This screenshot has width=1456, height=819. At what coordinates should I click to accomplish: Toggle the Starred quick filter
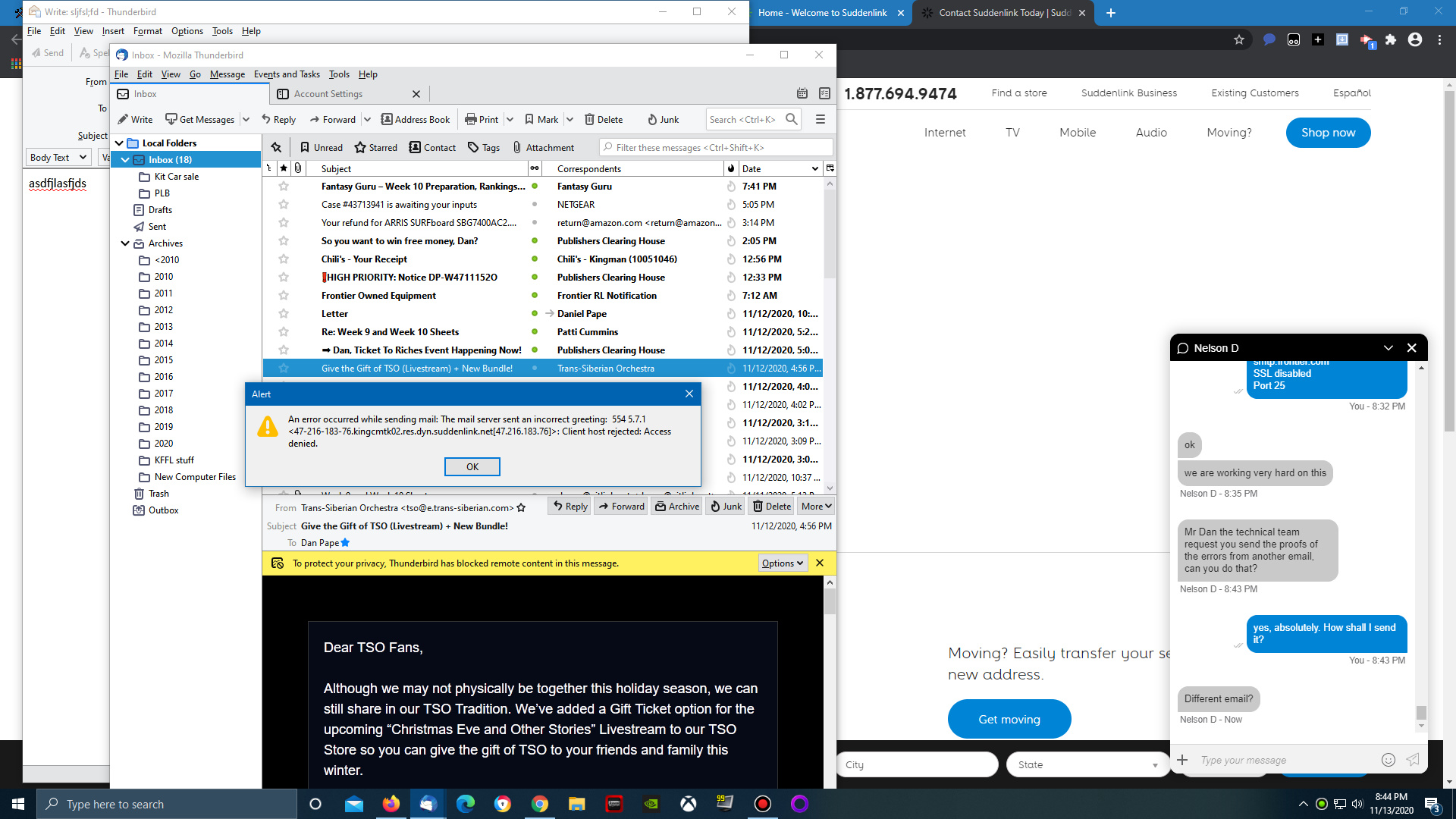[x=376, y=147]
